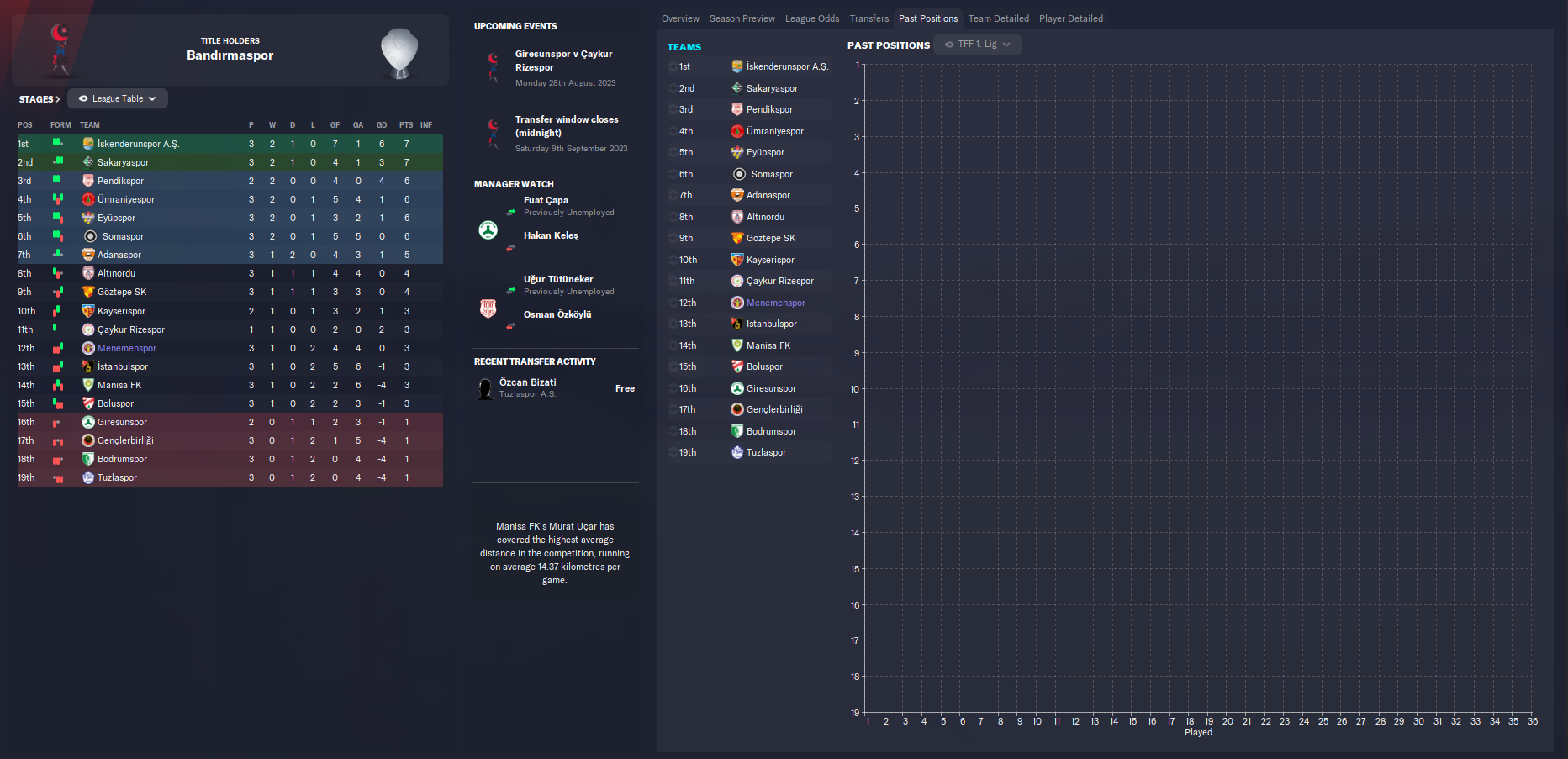Toggle Manisa FK circle in Teams list

tap(673, 345)
